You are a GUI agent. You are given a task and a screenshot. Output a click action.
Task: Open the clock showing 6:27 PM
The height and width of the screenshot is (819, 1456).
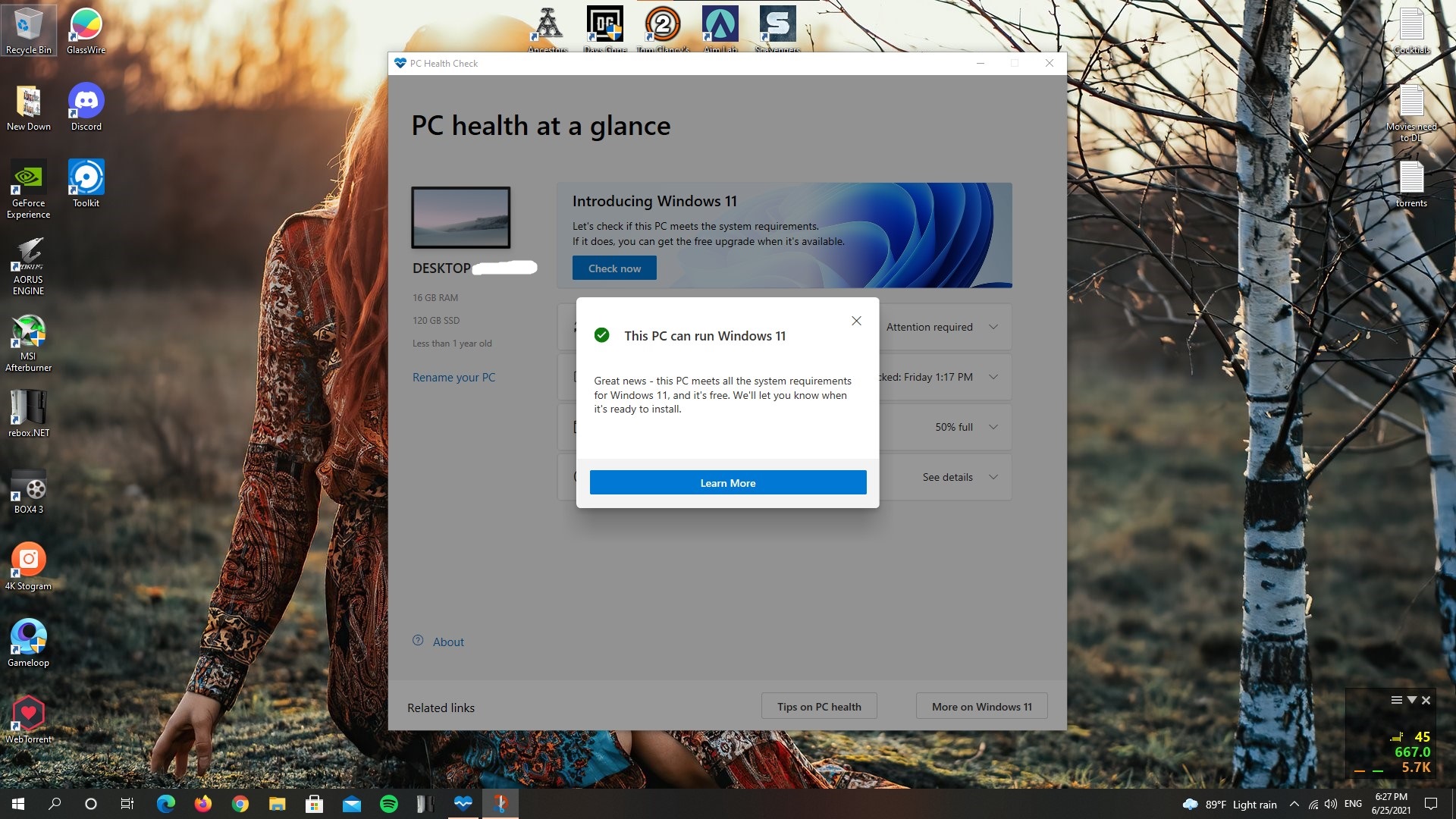[1392, 804]
